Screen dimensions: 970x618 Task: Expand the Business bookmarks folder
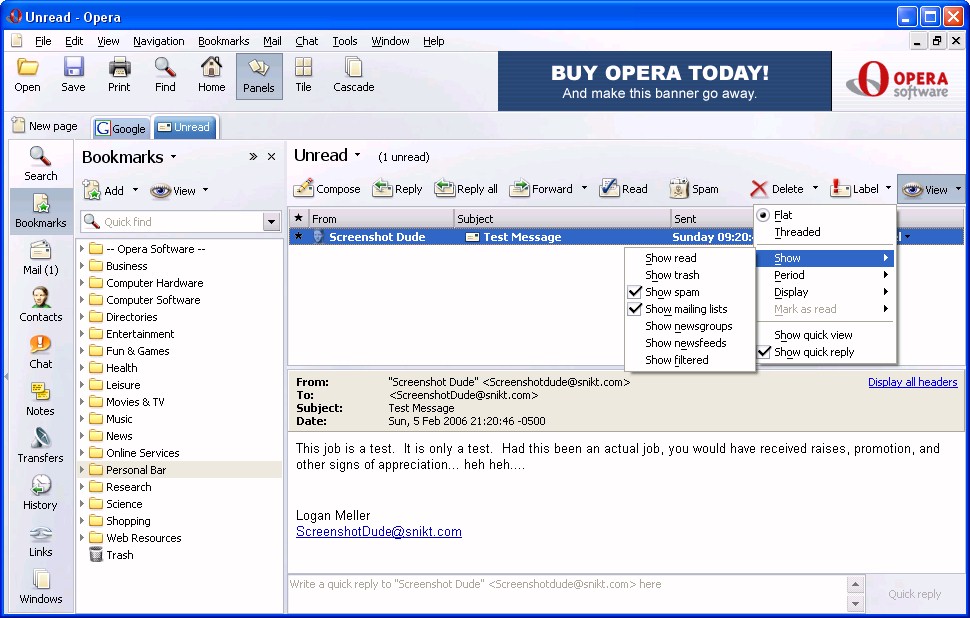click(x=82, y=265)
